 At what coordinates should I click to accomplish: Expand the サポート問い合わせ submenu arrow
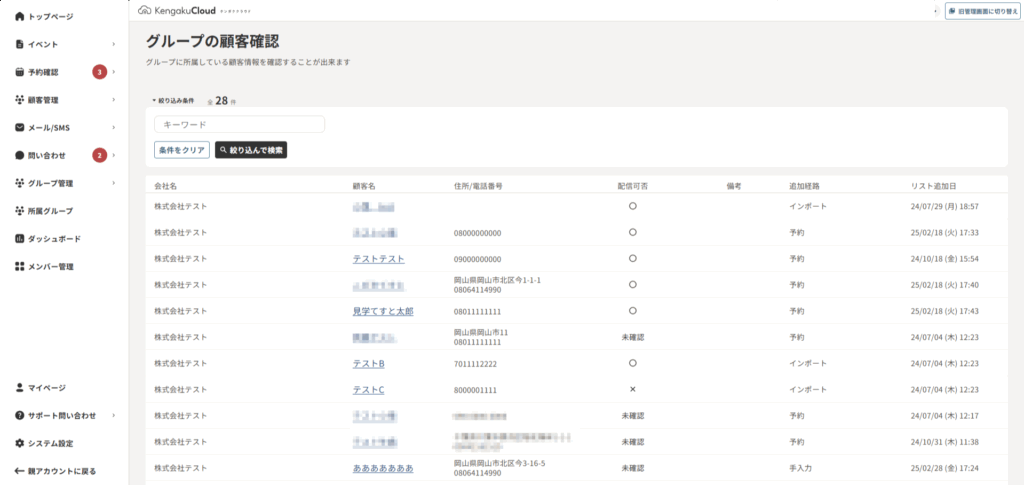[x=114, y=415]
